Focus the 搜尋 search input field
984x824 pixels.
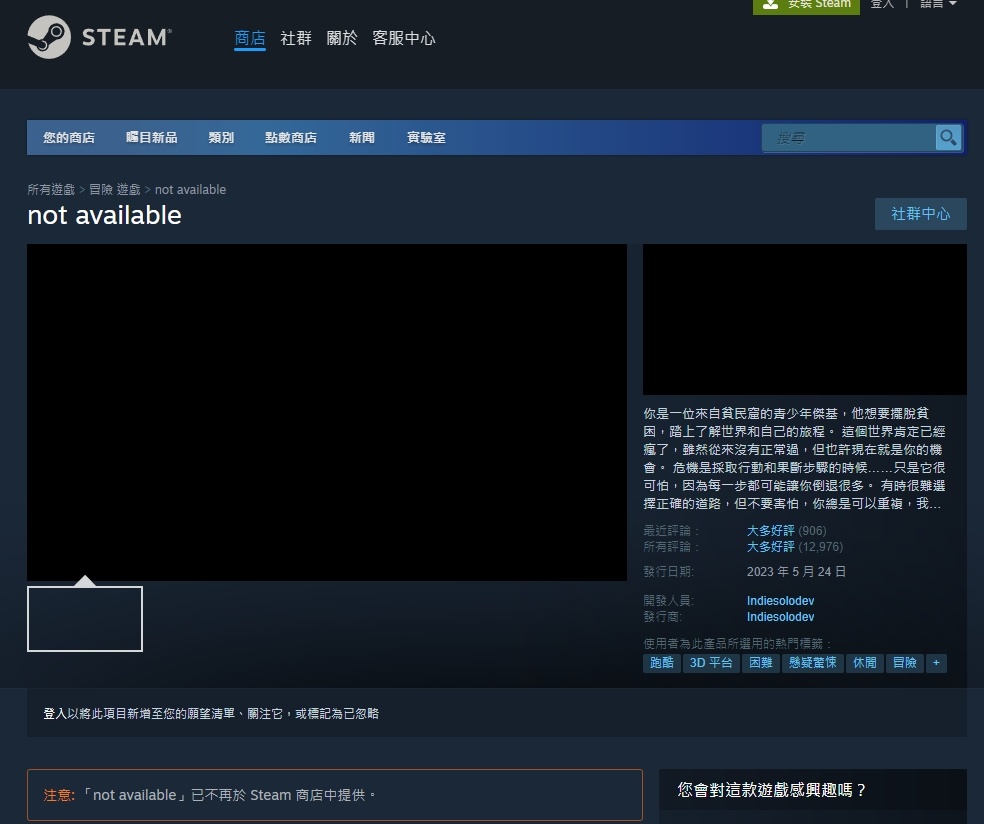[x=848, y=137]
